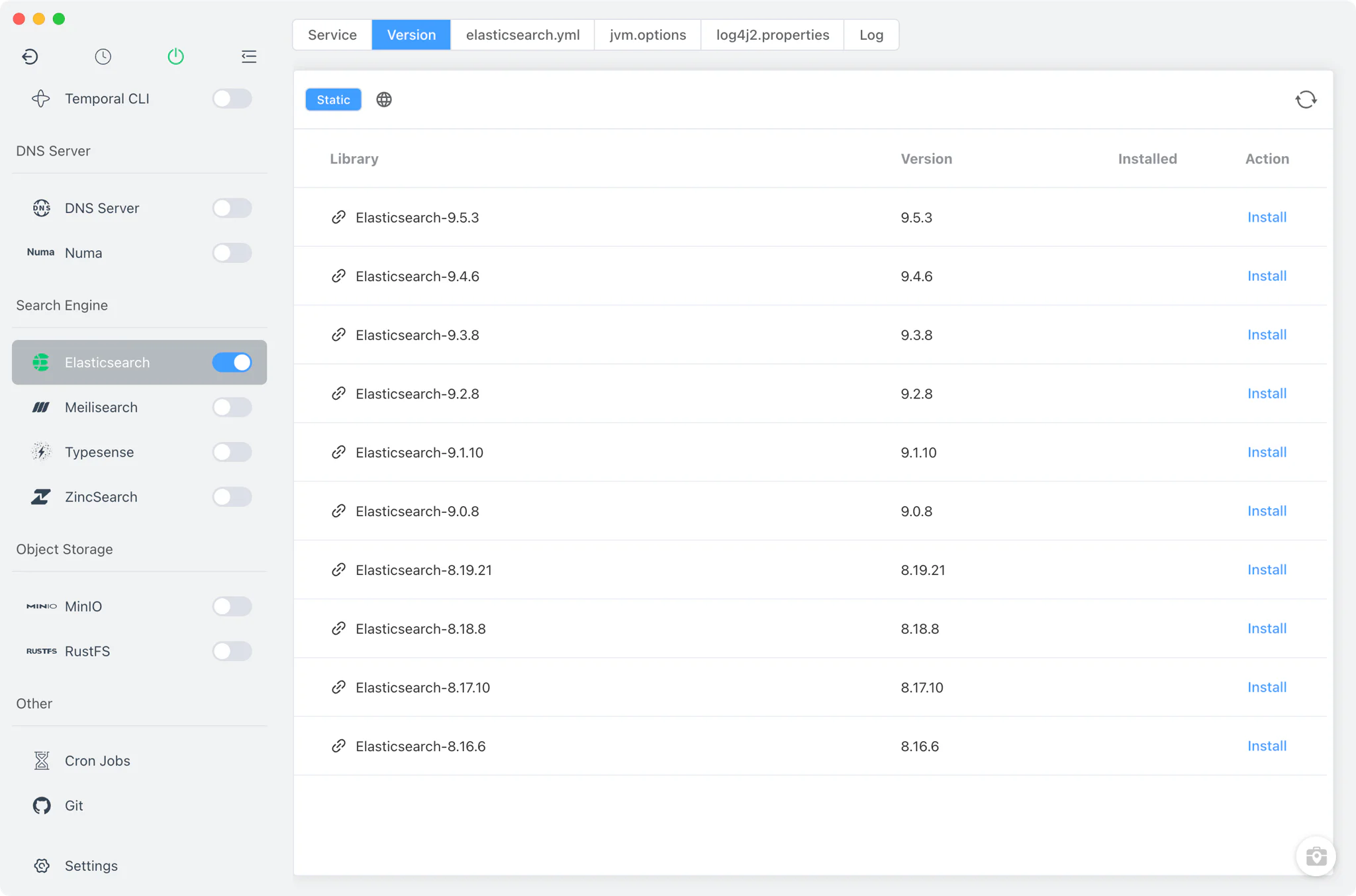Enable the RustFS switch
The height and width of the screenshot is (896, 1356).
(x=232, y=651)
